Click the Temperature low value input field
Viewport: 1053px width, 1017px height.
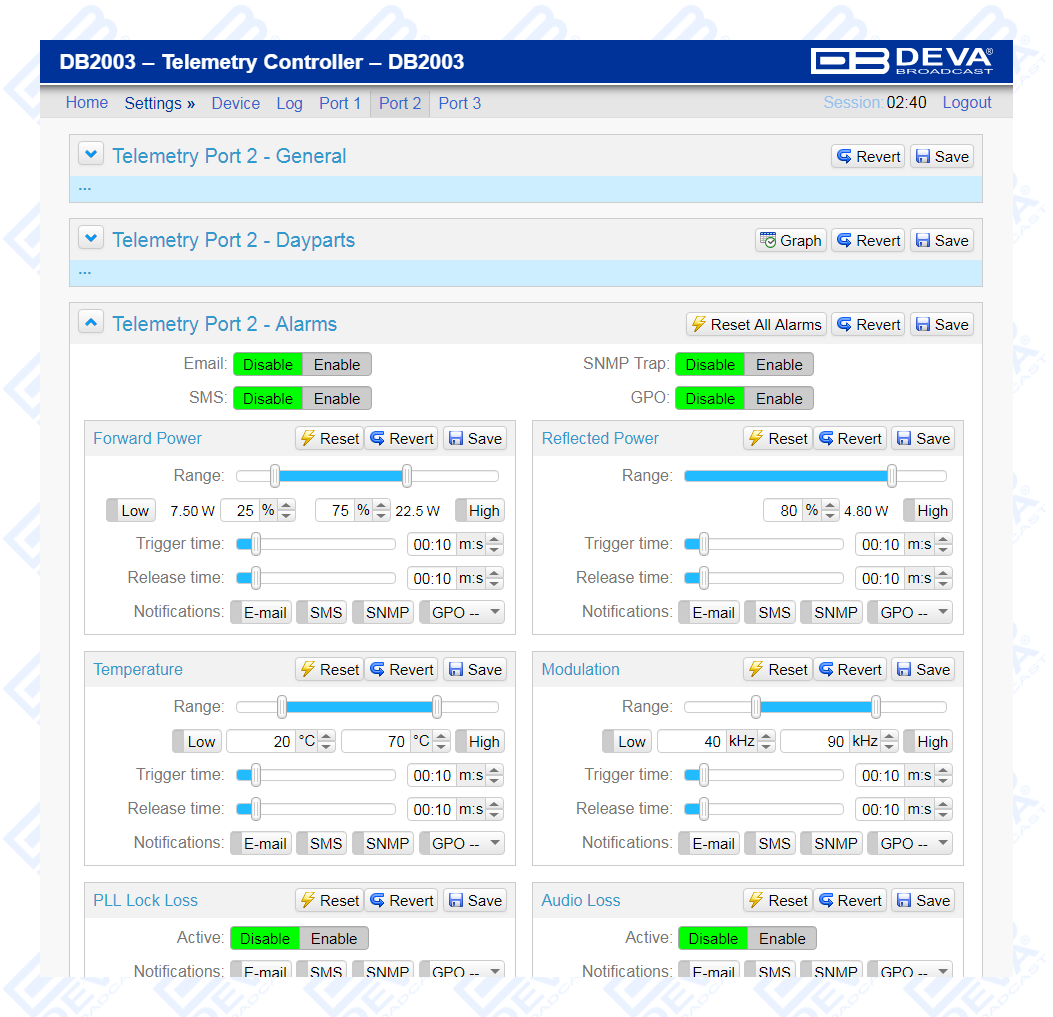(x=260, y=741)
